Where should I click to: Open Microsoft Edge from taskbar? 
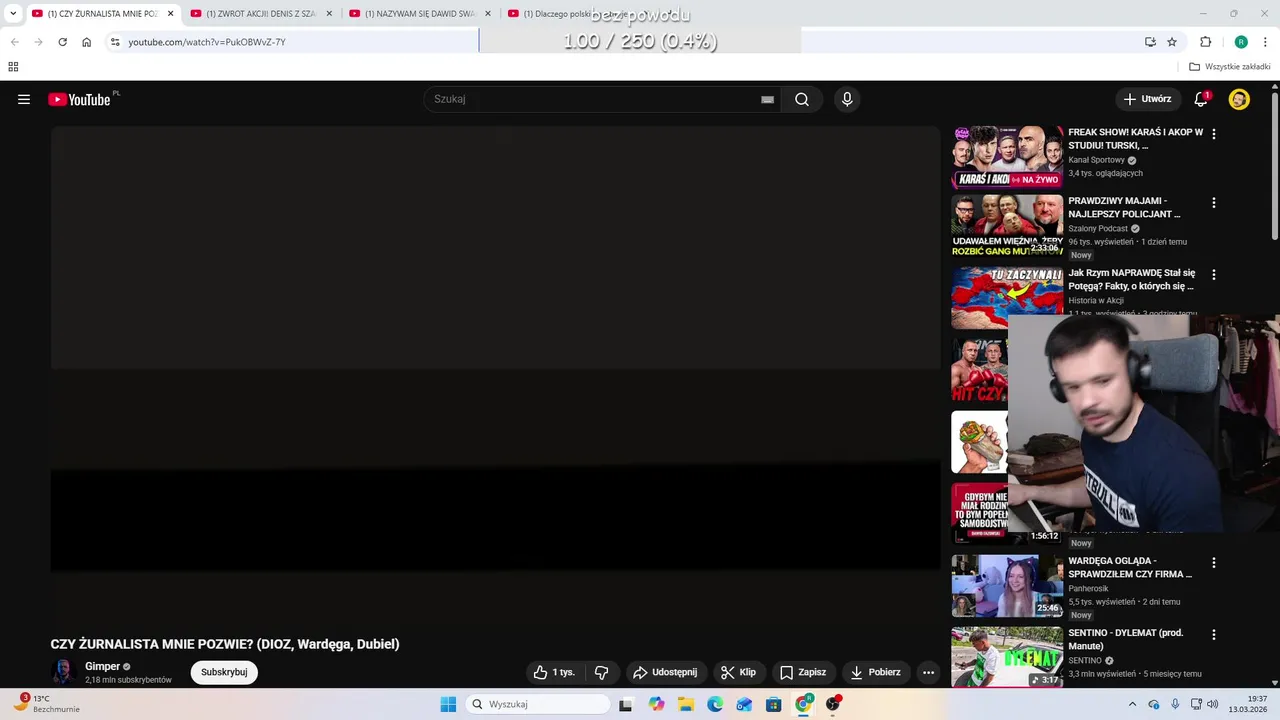point(715,704)
